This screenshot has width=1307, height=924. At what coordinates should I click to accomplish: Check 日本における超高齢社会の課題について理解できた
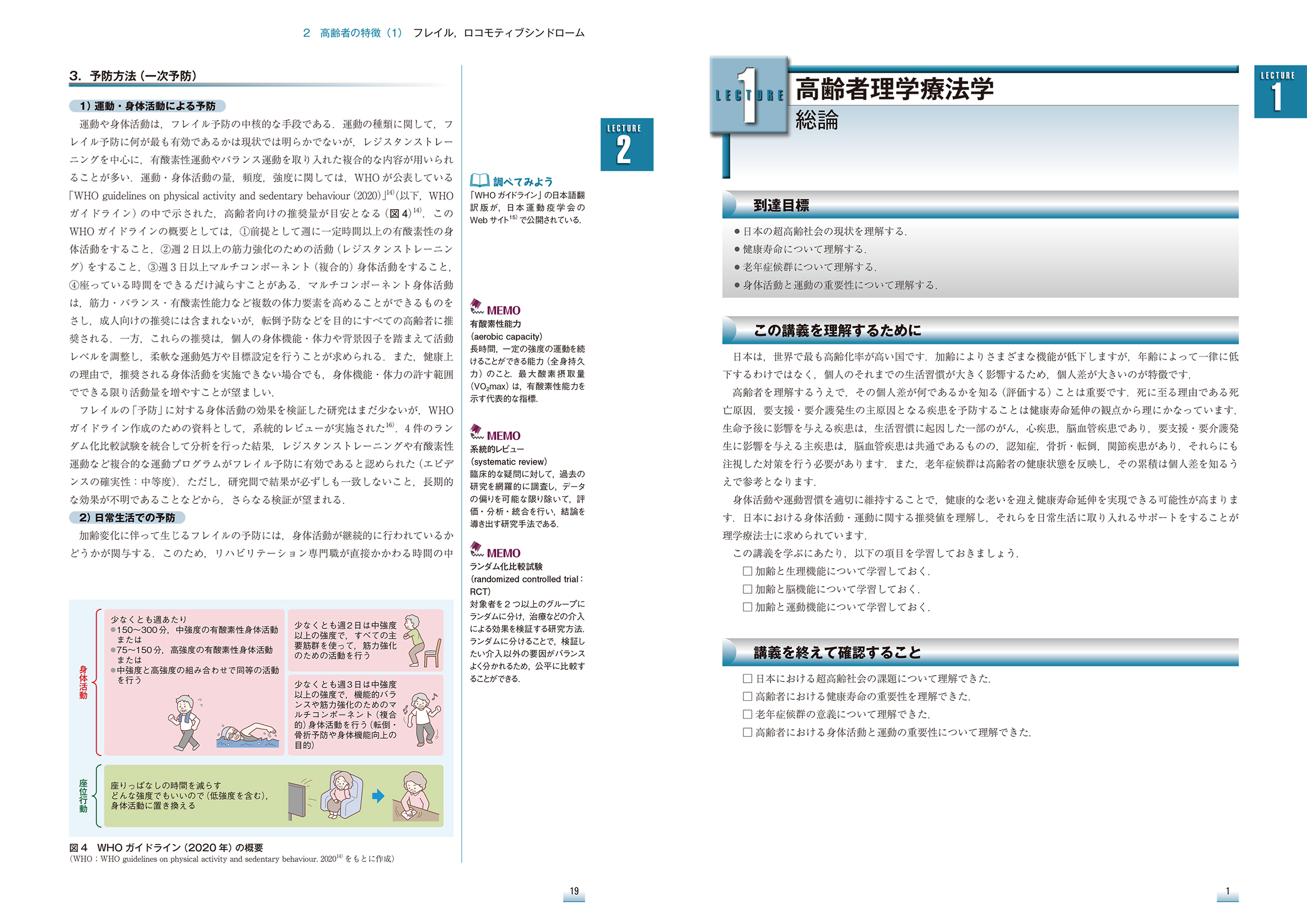[748, 678]
